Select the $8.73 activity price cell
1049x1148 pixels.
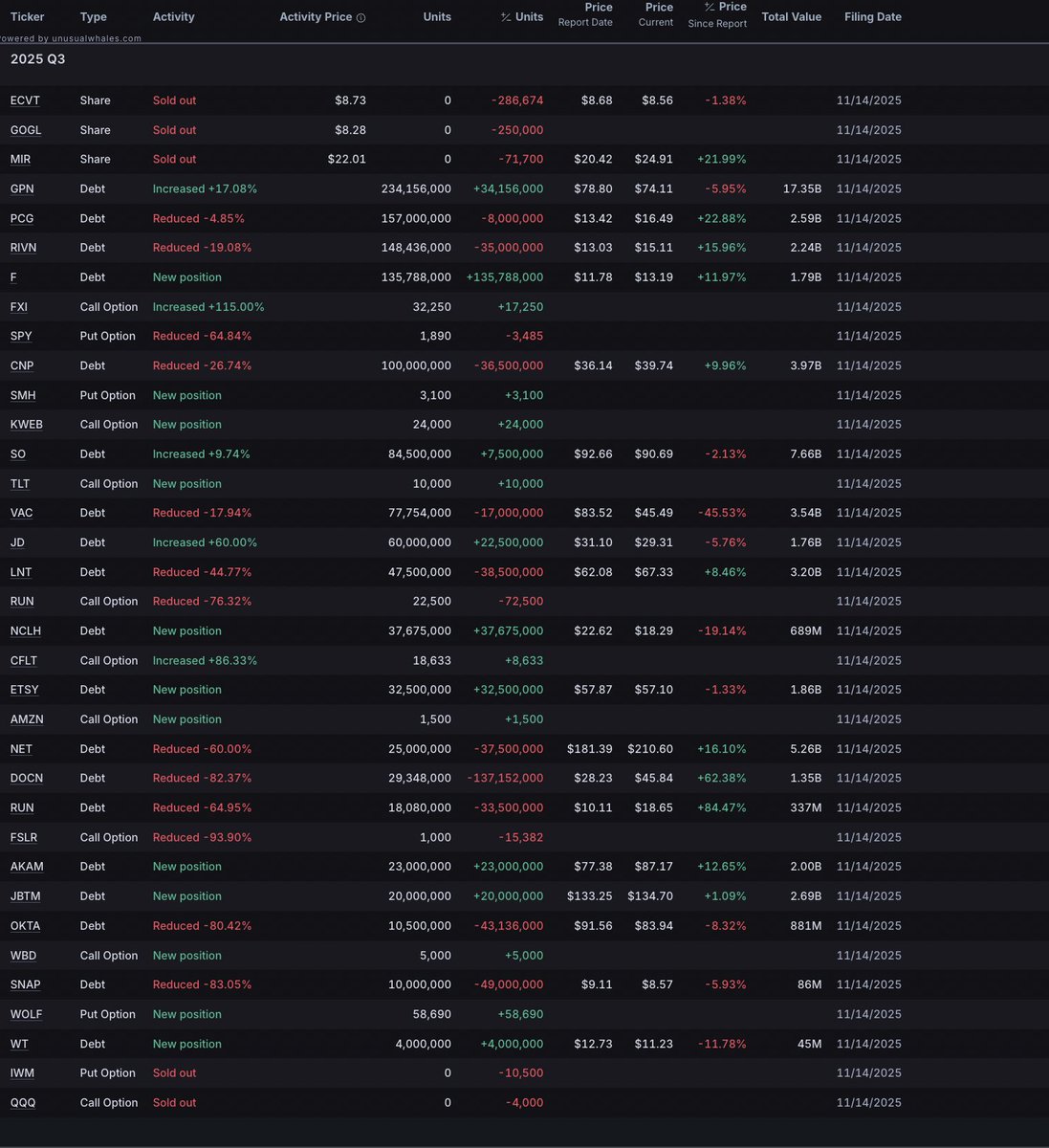coord(350,100)
